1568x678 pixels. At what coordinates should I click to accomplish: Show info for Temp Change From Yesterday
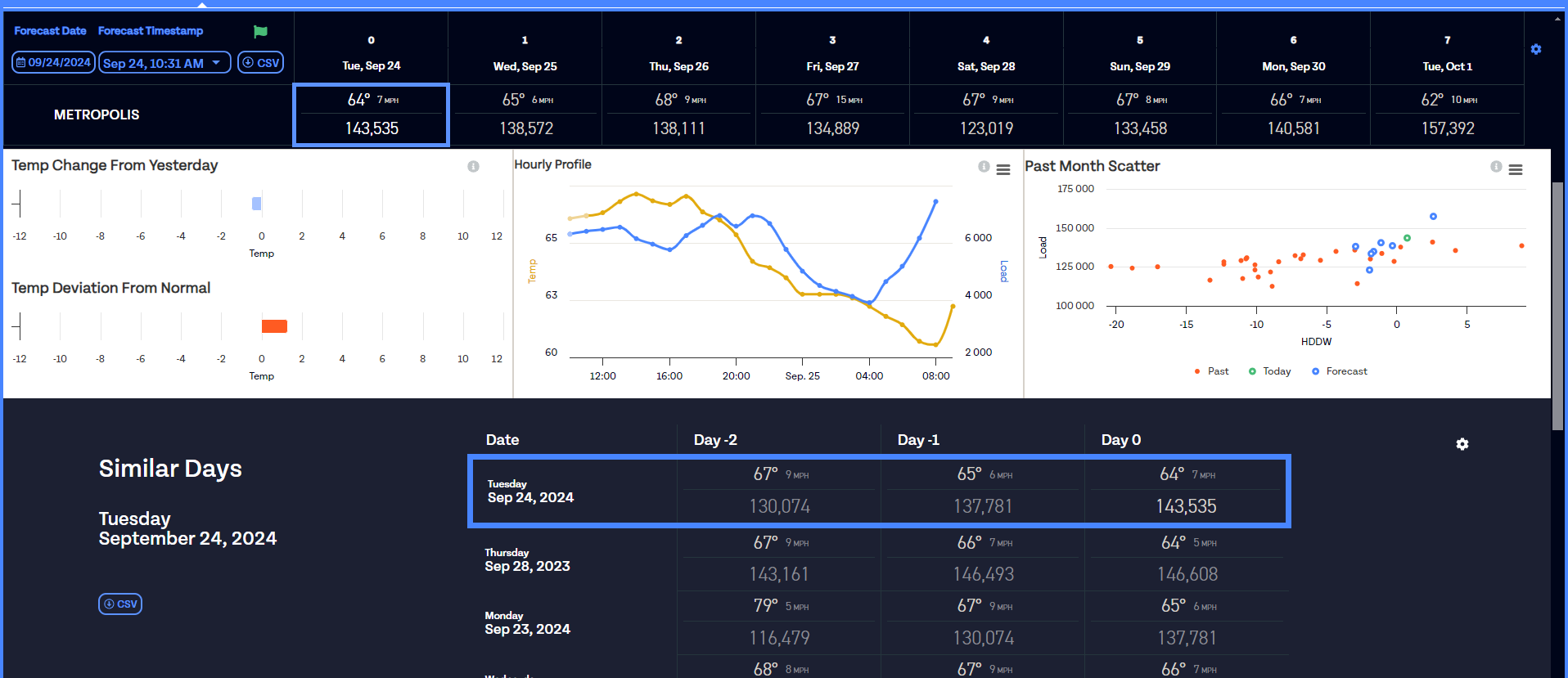[x=473, y=166]
